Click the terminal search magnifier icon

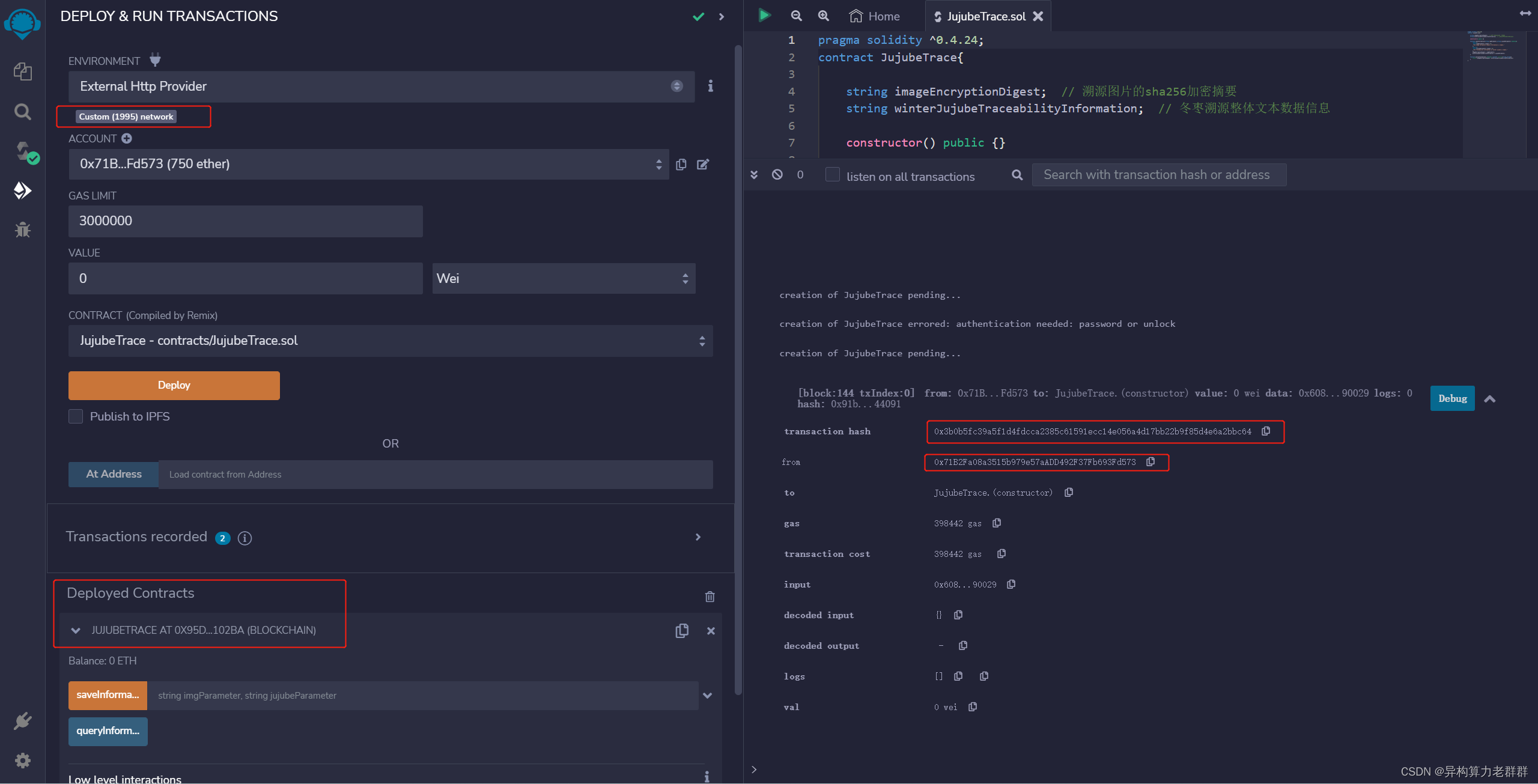point(1017,175)
